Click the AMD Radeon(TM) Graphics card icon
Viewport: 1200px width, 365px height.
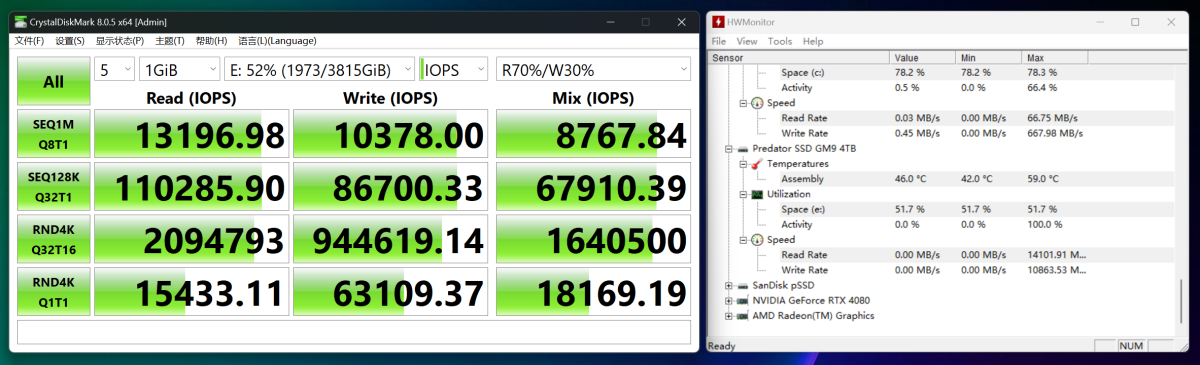tap(742, 315)
